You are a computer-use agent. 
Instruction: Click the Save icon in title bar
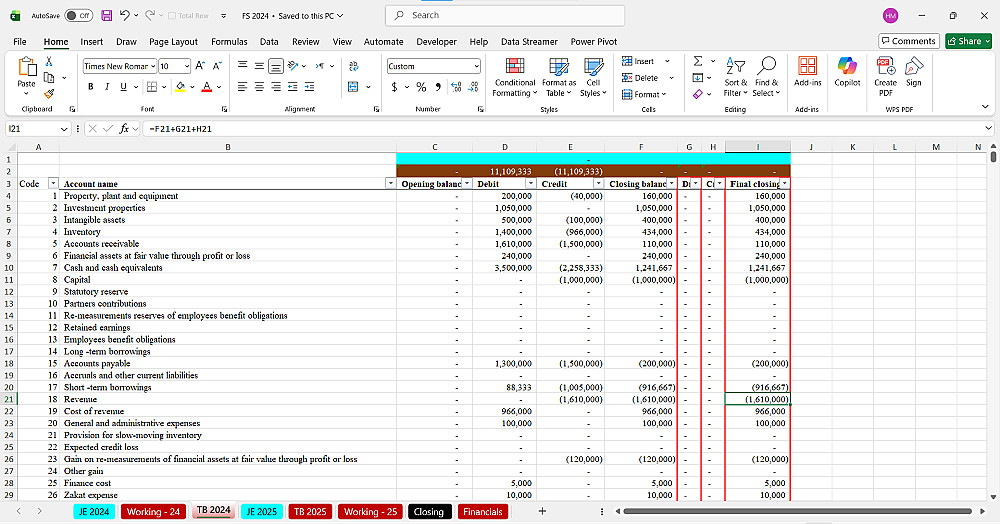click(107, 15)
